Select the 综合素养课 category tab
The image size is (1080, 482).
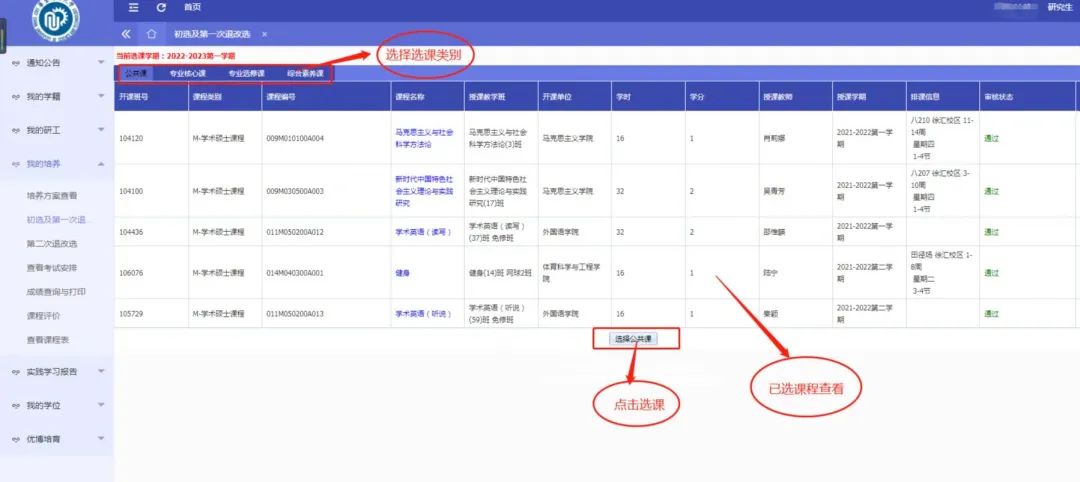[x=305, y=73]
